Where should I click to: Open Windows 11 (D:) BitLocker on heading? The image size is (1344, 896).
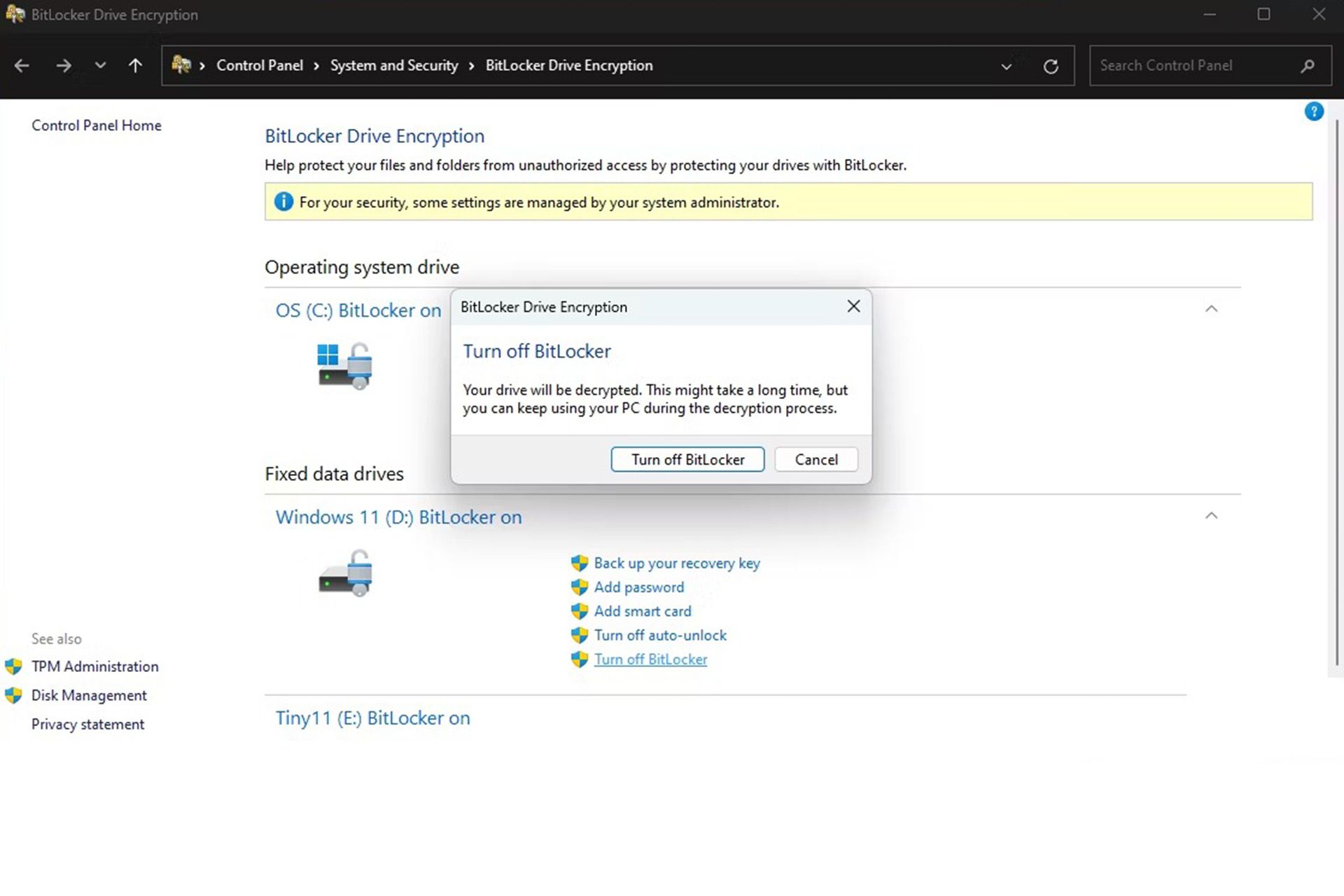[398, 517]
